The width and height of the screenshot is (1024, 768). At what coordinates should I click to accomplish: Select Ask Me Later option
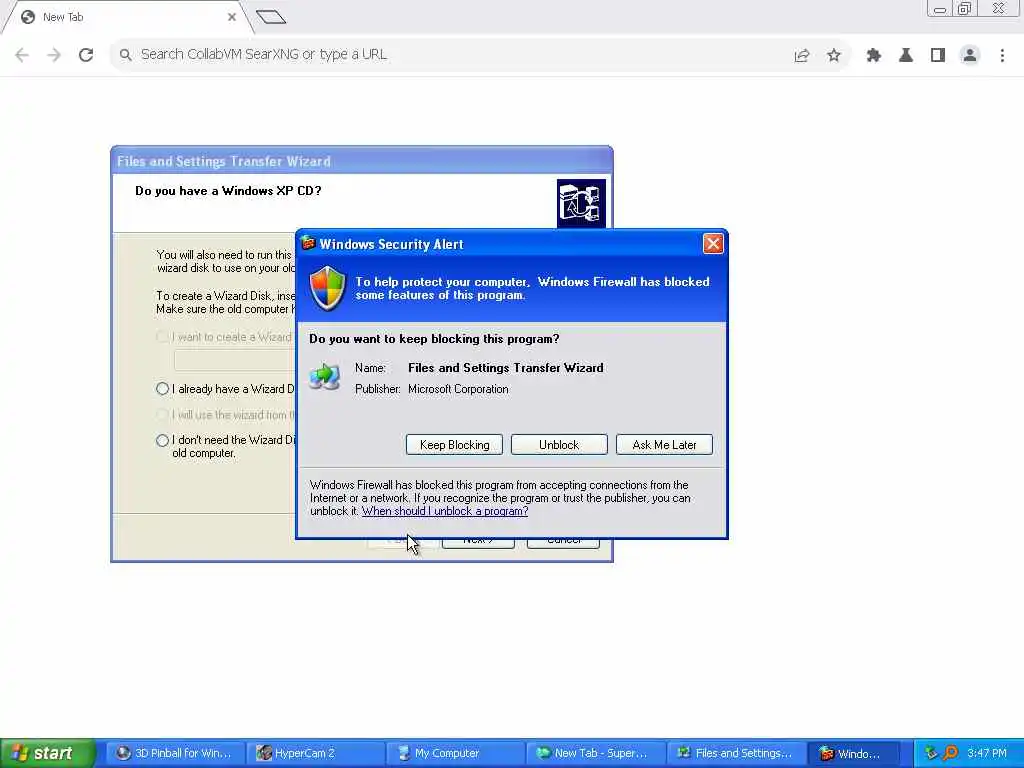click(664, 445)
